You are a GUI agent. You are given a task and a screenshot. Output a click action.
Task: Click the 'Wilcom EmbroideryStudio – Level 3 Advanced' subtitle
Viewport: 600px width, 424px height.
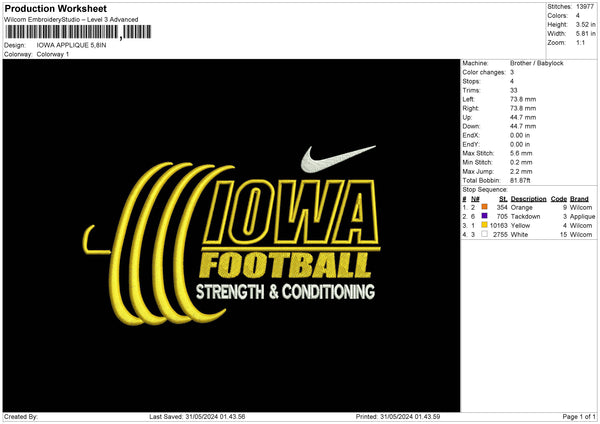pos(71,20)
